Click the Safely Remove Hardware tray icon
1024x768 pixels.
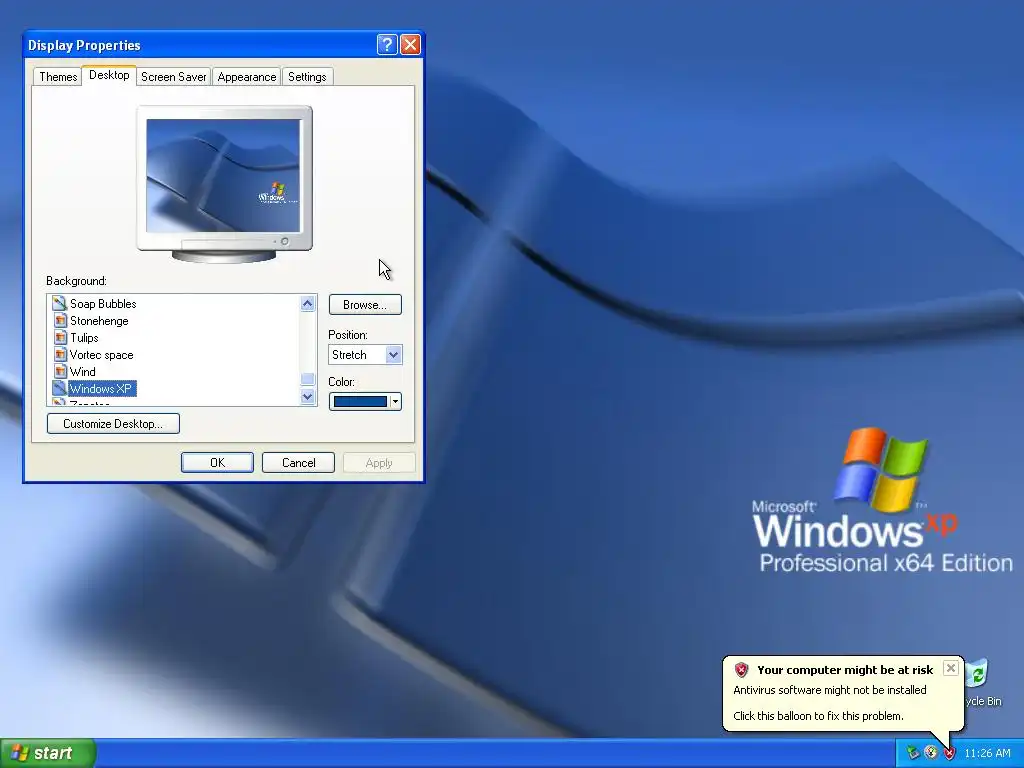click(x=912, y=753)
